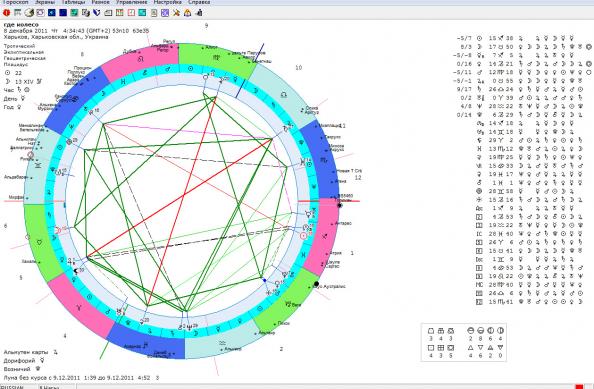Select the Экраны menu item

[45, 2]
